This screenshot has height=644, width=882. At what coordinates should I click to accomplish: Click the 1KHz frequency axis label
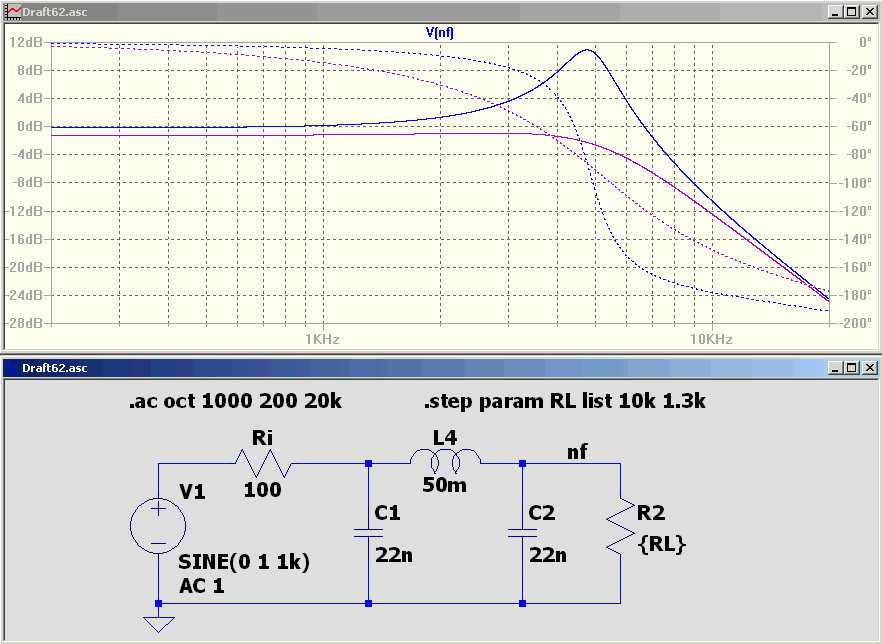[322, 339]
